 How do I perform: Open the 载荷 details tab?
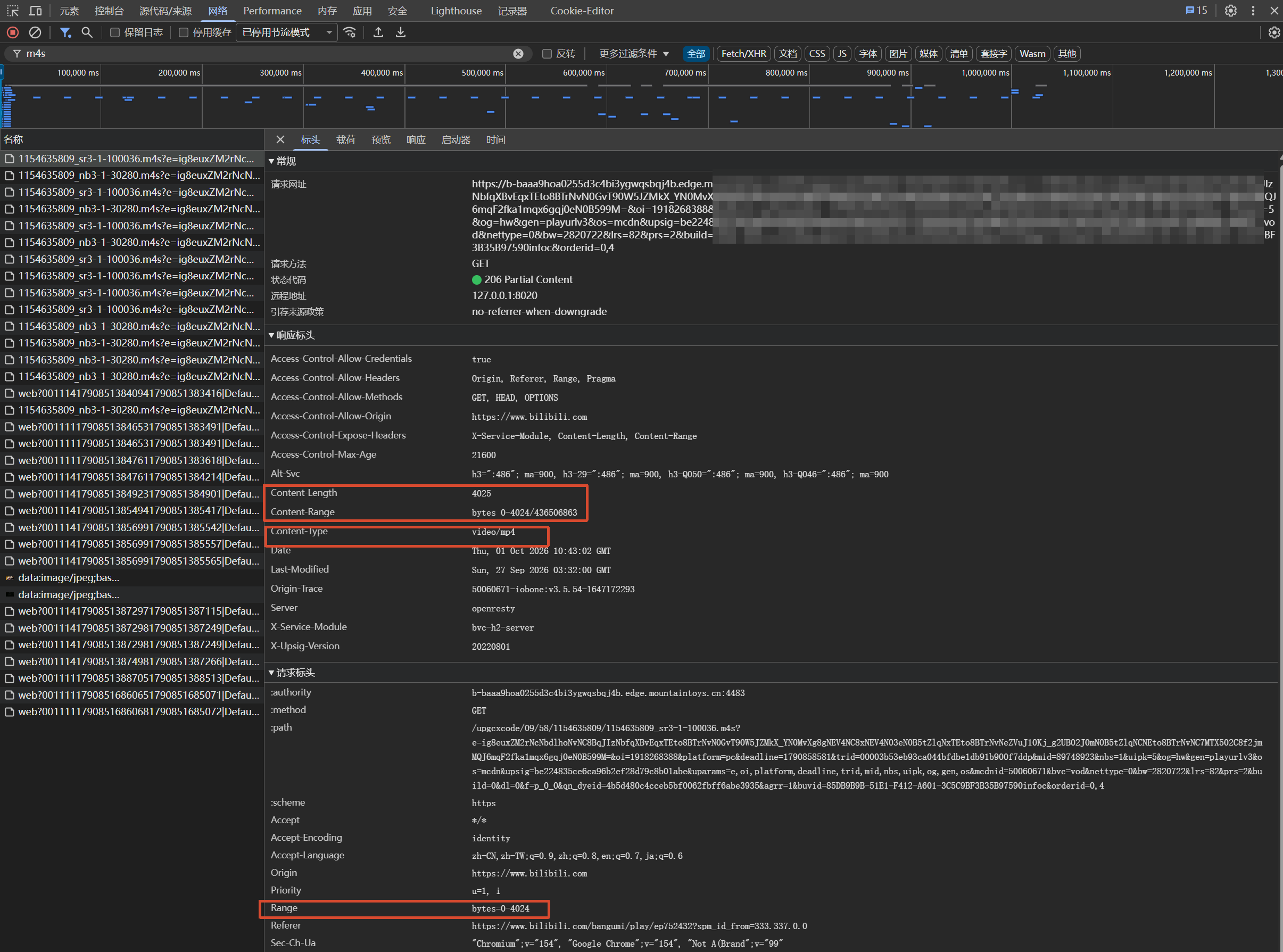(346, 139)
